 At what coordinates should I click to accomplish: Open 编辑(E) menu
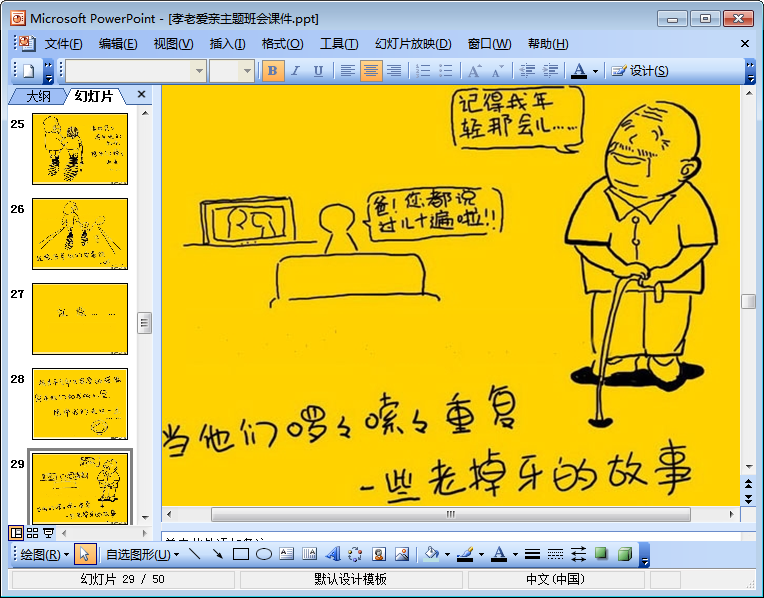118,44
